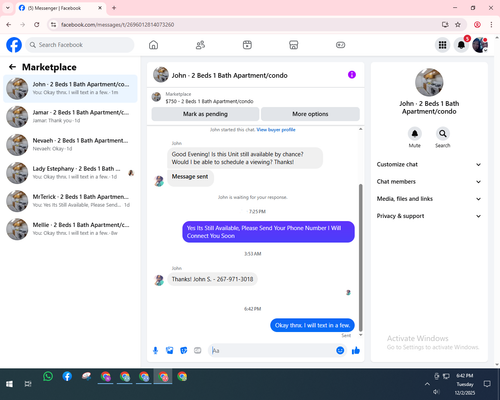Go back using the arrow beside Marketplace
This screenshot has height=400, width=500.
12,67
